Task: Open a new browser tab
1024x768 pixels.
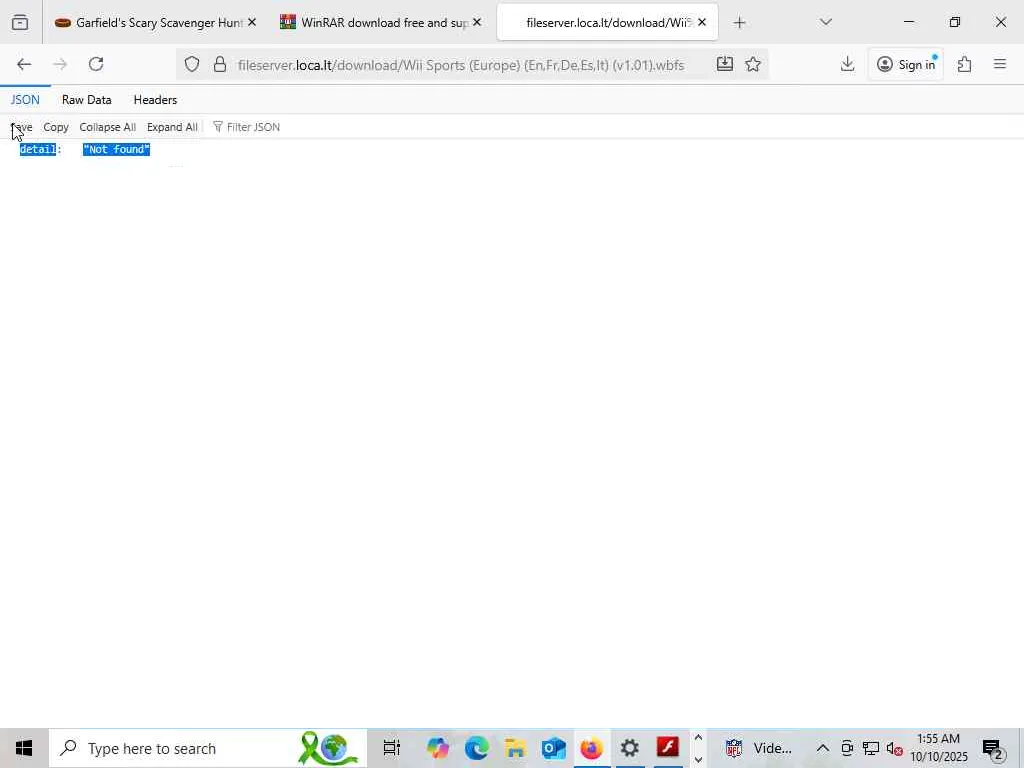Action: (x=739, y=23)
